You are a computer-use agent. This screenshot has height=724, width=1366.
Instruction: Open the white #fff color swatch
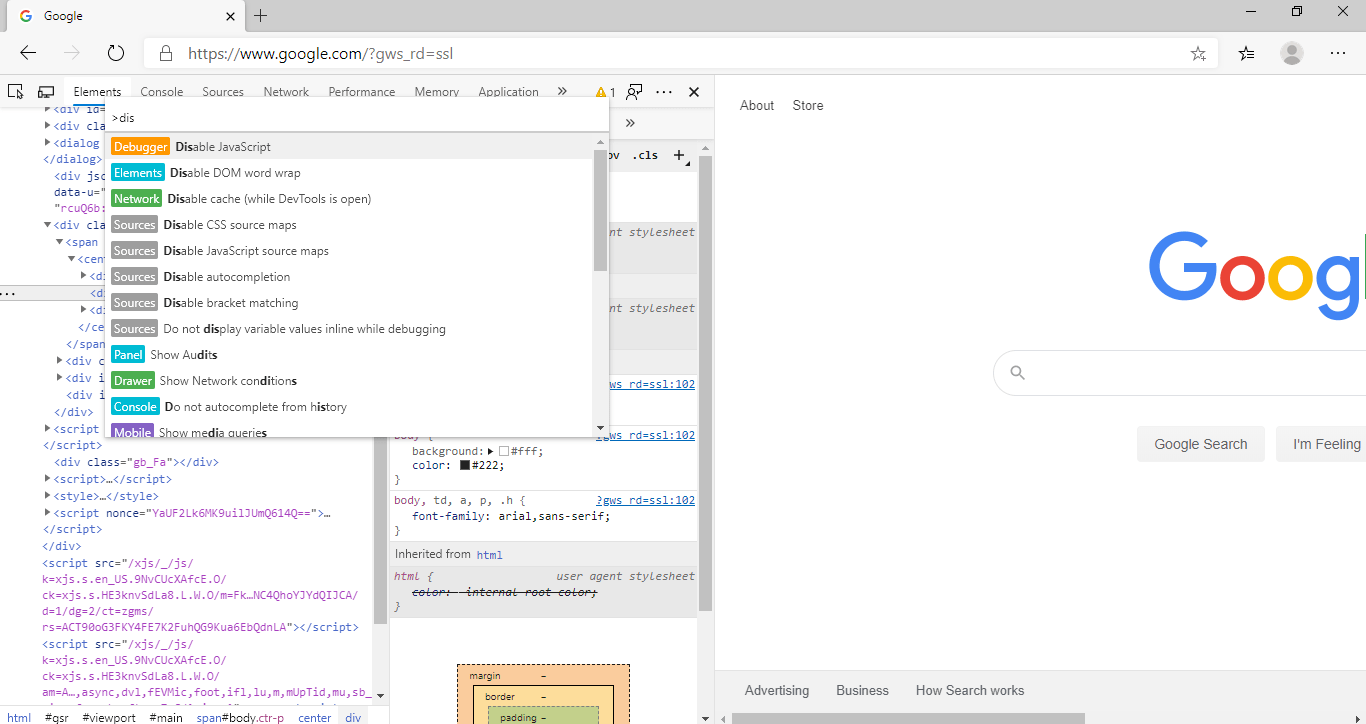(504, 451)
